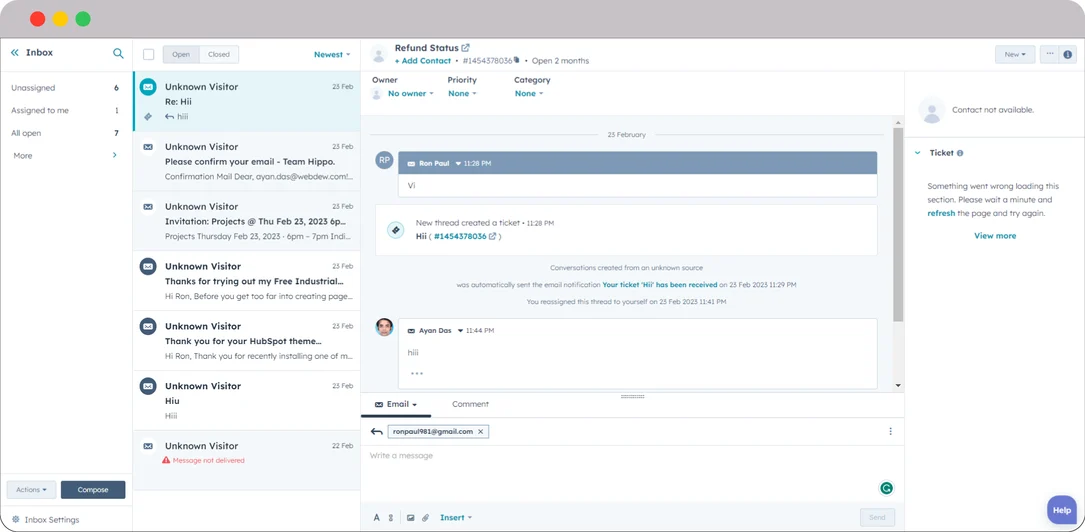1085x532 pixels.
Task: Open the three-dots more options in header
Action: click(1050, 54)
